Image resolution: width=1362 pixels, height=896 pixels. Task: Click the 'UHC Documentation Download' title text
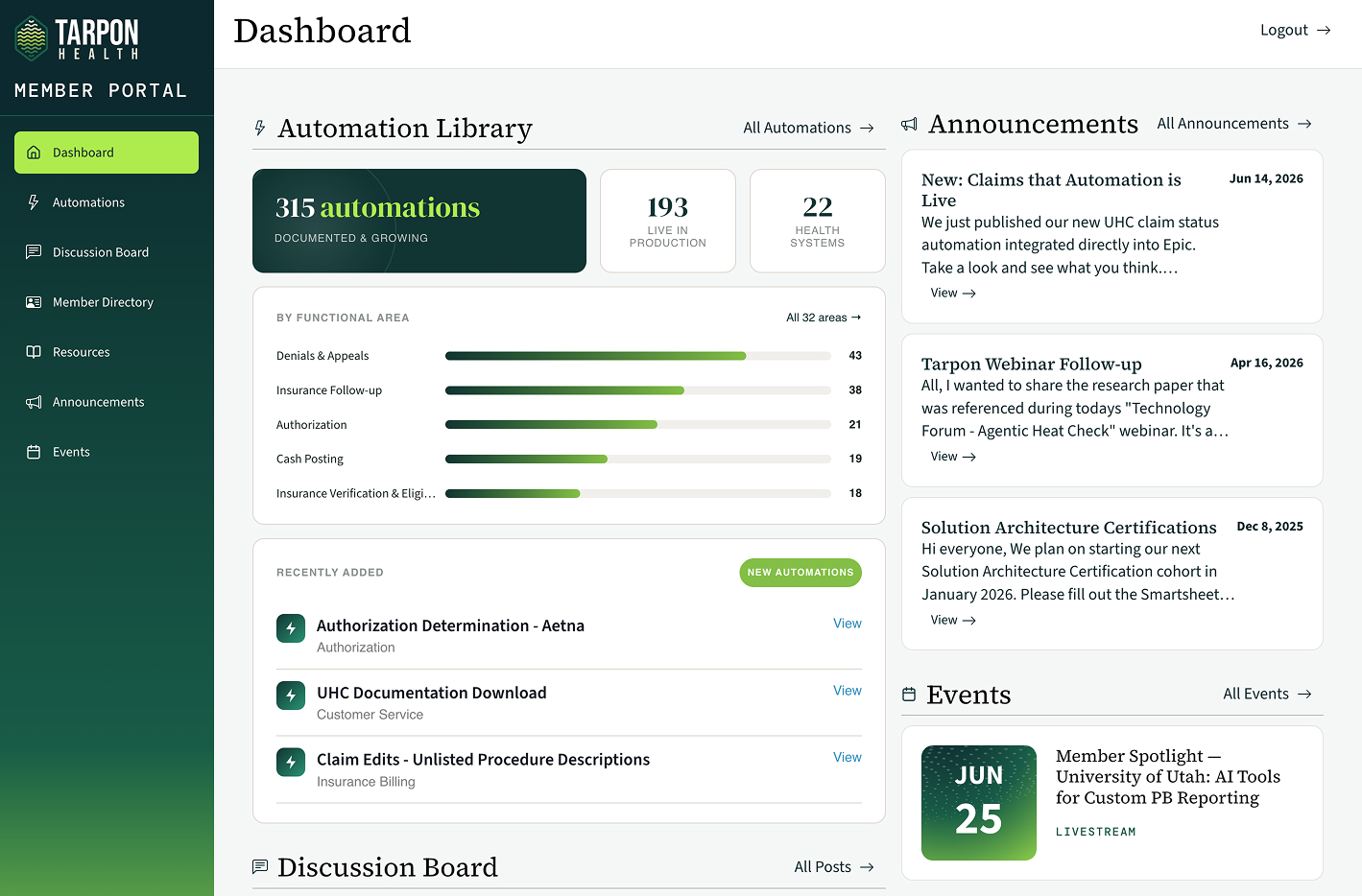coord(431,693)
